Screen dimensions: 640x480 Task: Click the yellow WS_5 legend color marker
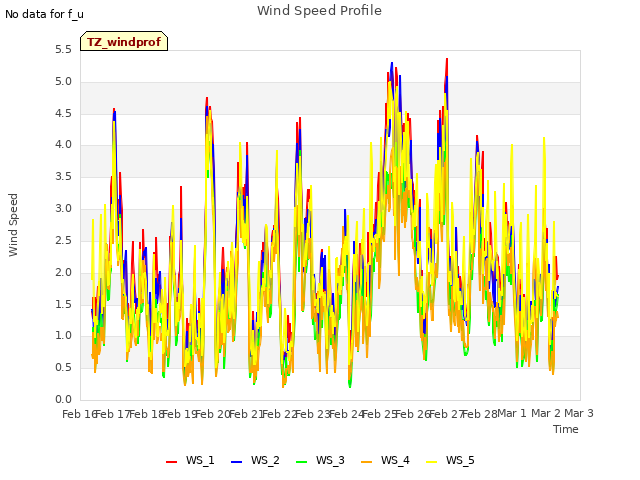pyautogui.click(x=431, y=462)
